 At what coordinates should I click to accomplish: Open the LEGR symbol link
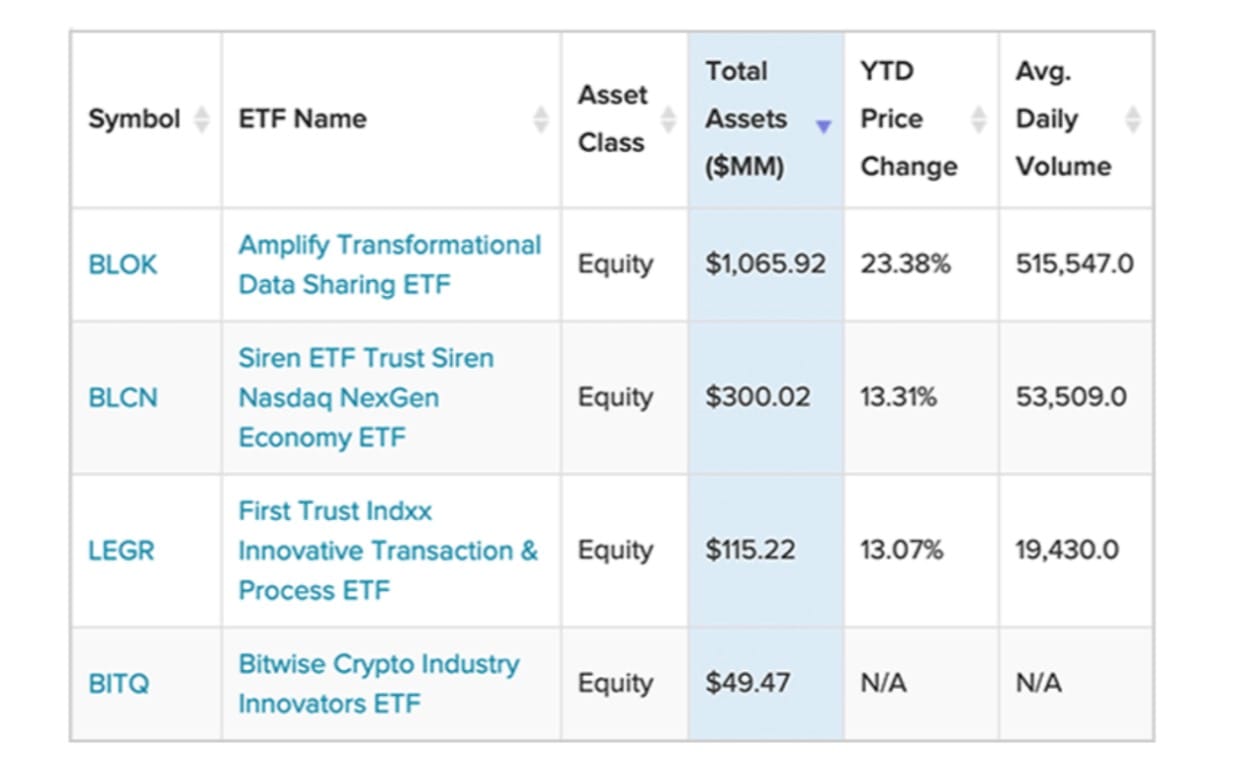click(121, 550)
